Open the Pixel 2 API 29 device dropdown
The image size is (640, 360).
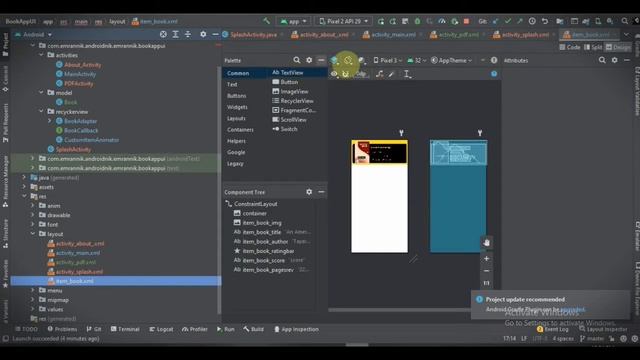point(343,21)
